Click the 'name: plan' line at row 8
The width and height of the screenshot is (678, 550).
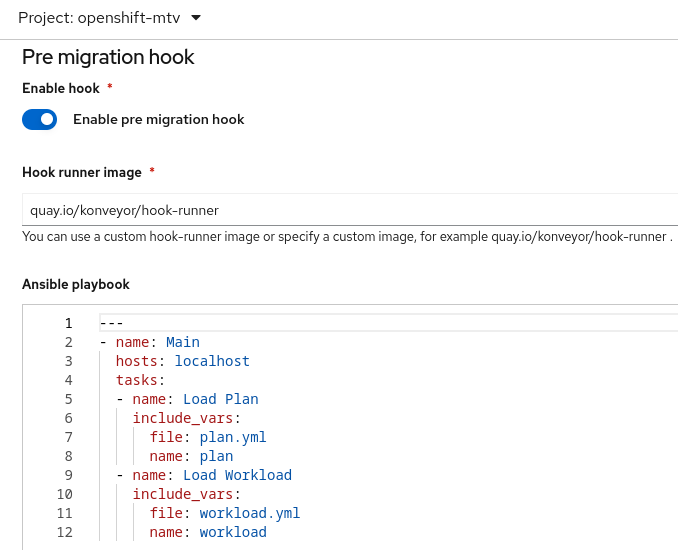tap(190, 456)
